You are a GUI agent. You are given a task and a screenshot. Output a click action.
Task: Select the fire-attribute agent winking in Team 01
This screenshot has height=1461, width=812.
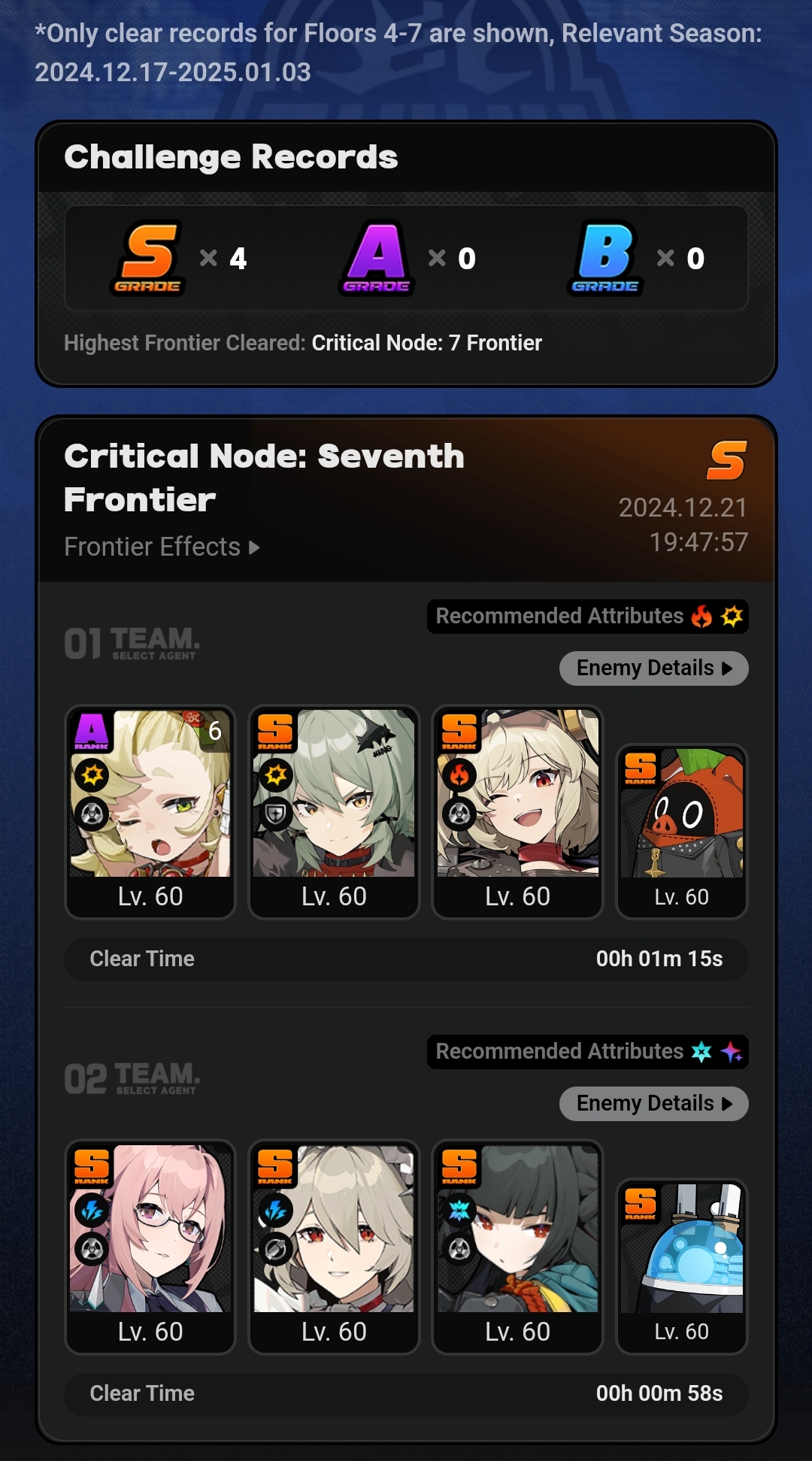(x=518, y=812)
